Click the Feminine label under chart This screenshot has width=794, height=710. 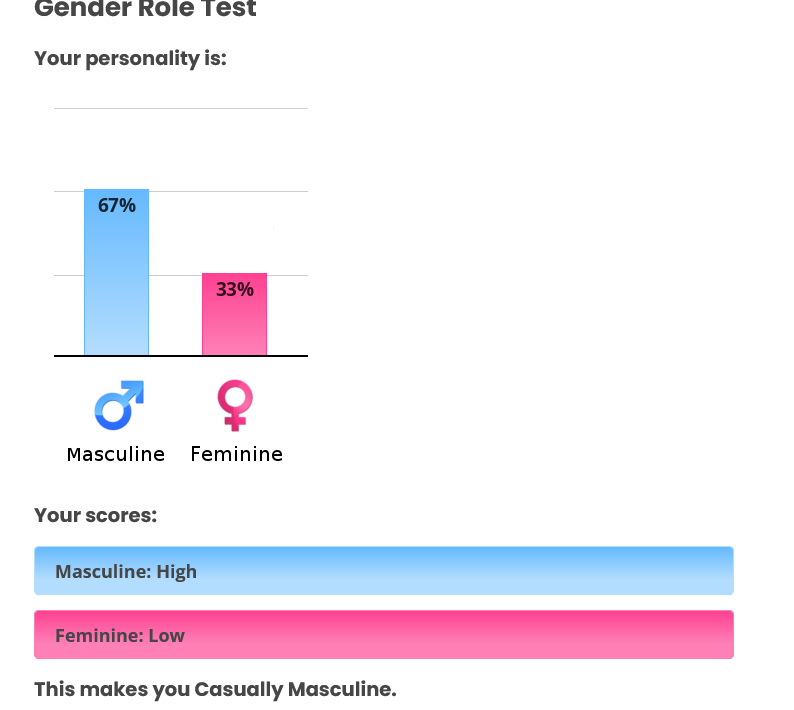(236, 454)
